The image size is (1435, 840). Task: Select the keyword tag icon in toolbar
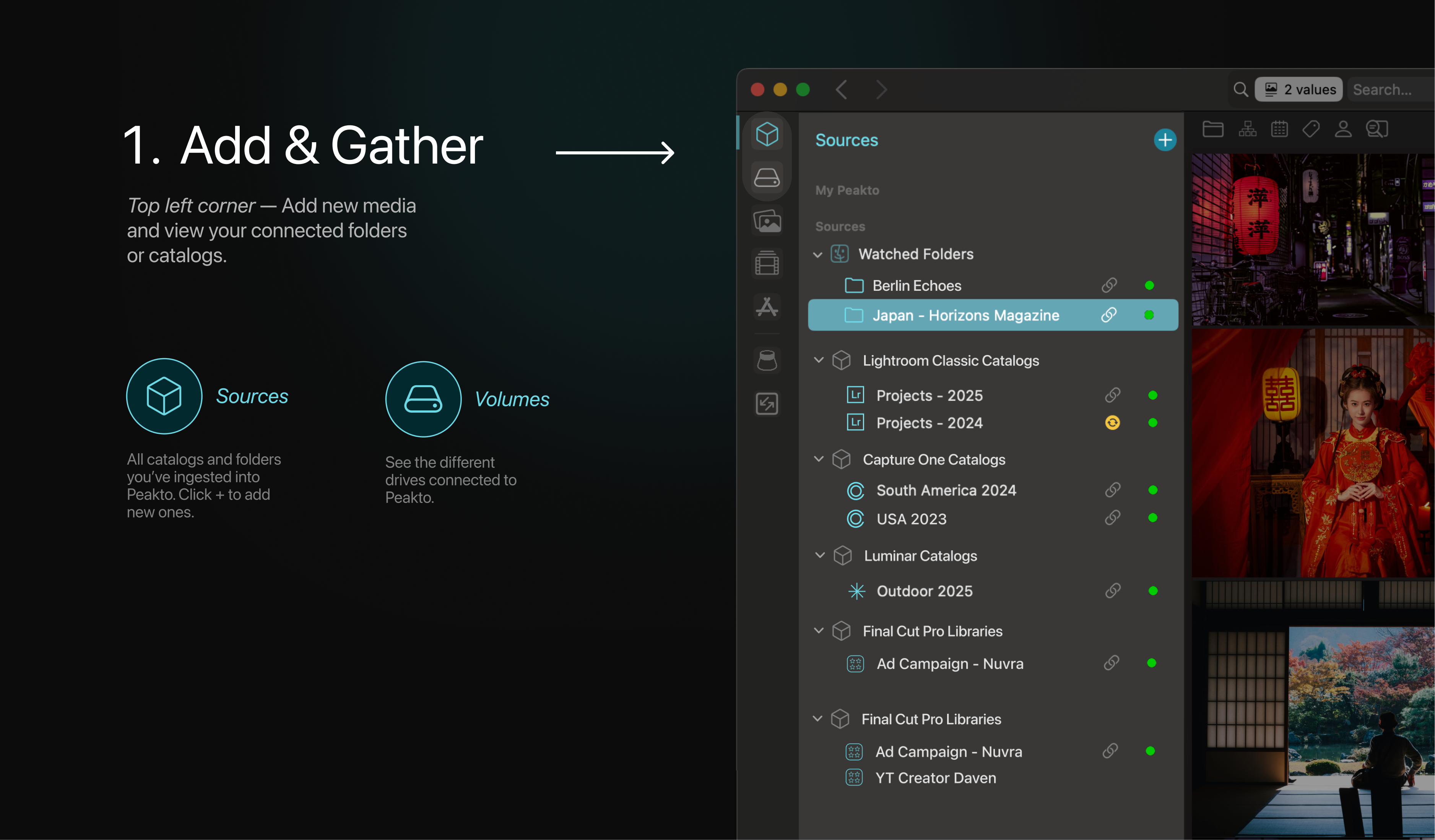[x=1311, y=129]
